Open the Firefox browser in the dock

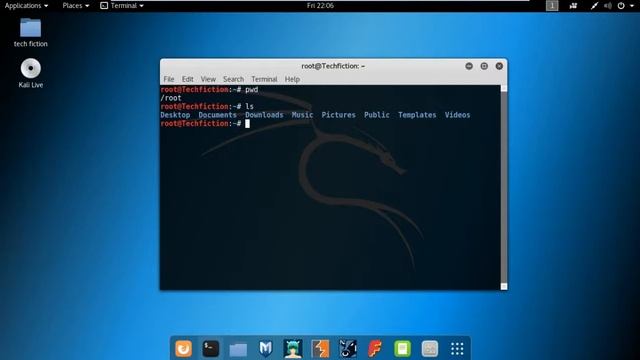tap(184, 349)
